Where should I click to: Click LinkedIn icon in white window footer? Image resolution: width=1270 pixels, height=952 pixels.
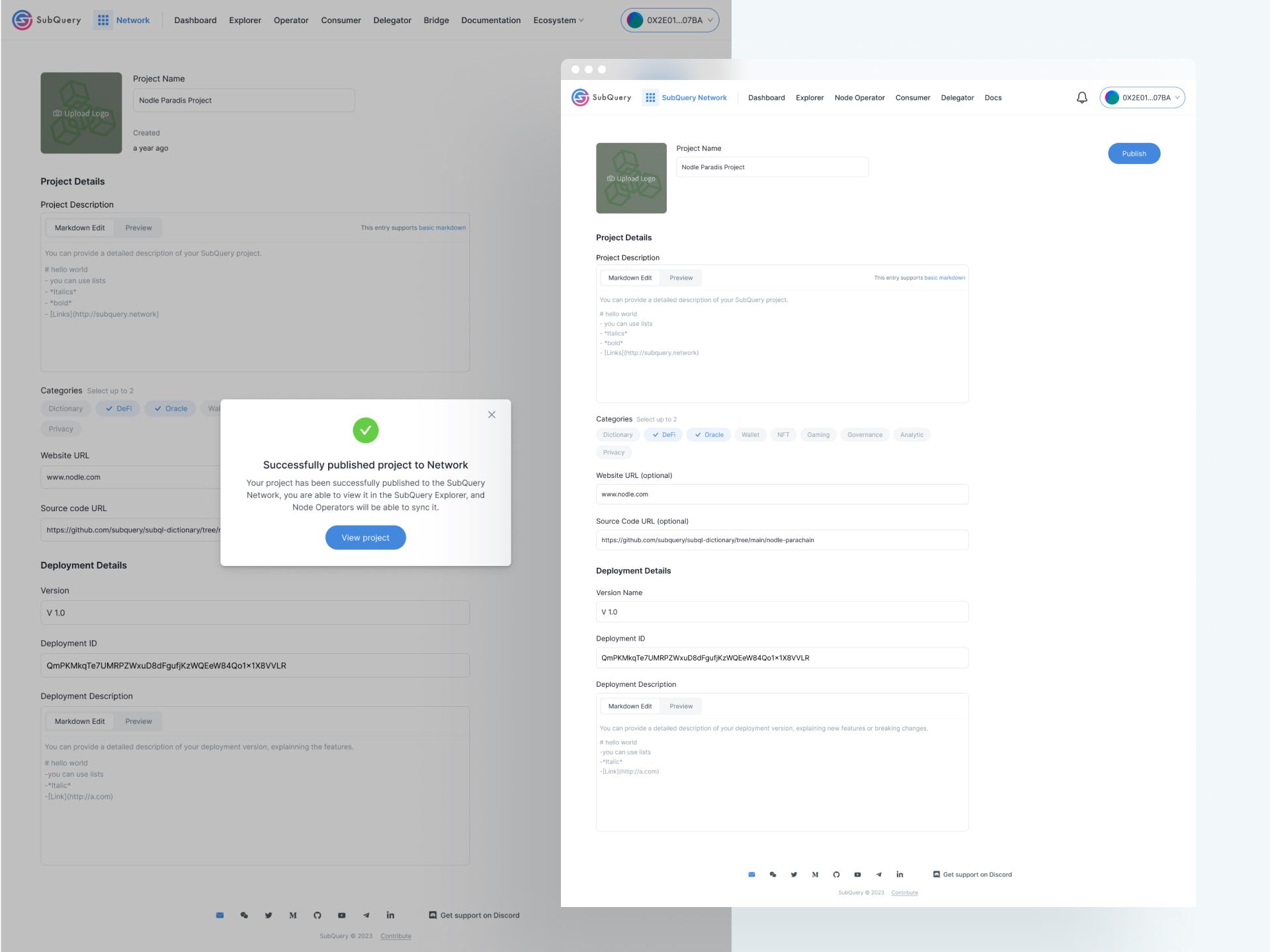click(x=900, y=875)
